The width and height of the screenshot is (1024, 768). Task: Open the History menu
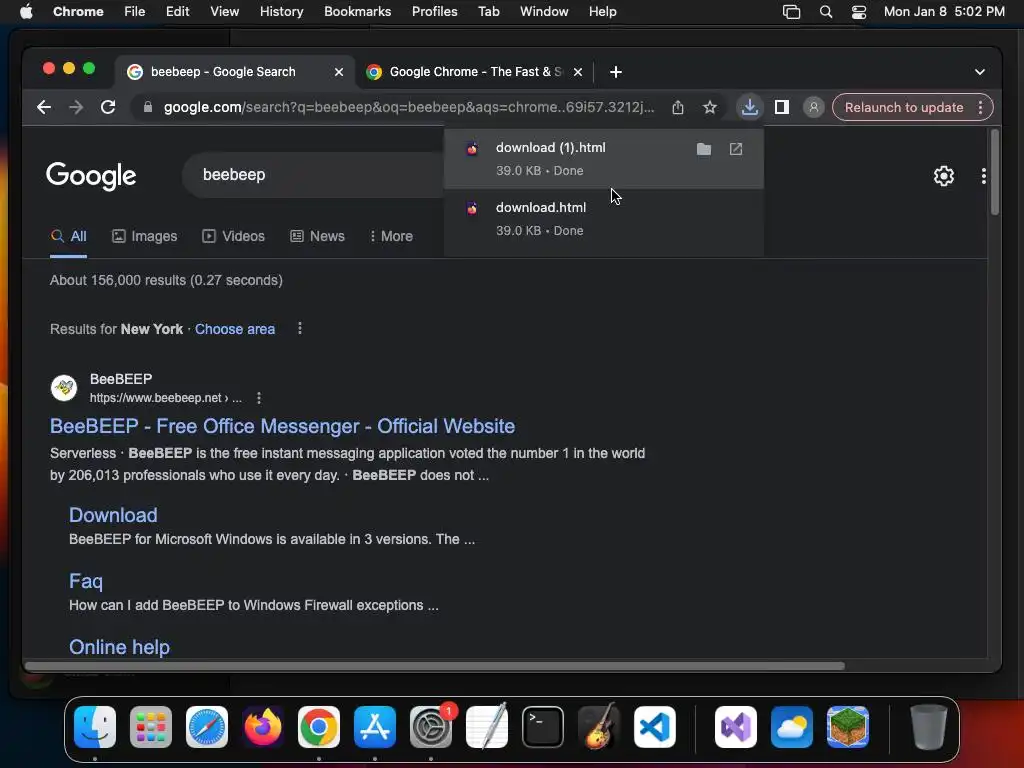(x=281, y=12)
